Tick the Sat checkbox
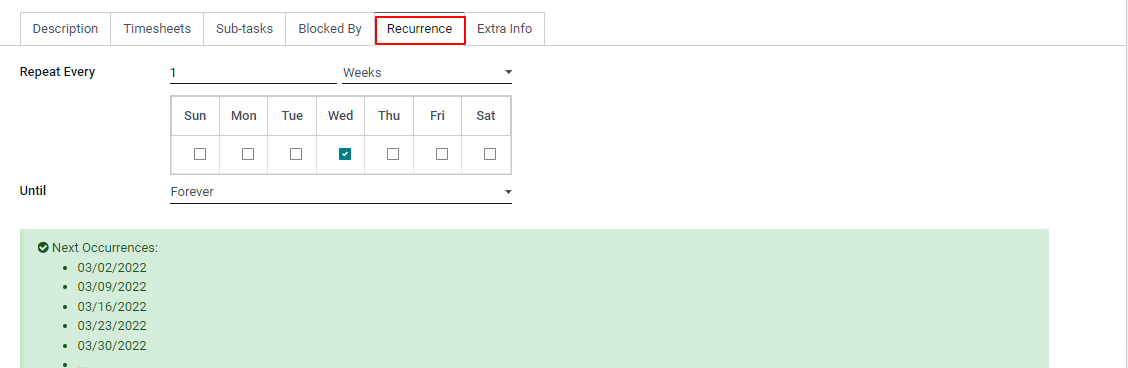The width and height of the screenshot is (1128, 368). (490, 154)
